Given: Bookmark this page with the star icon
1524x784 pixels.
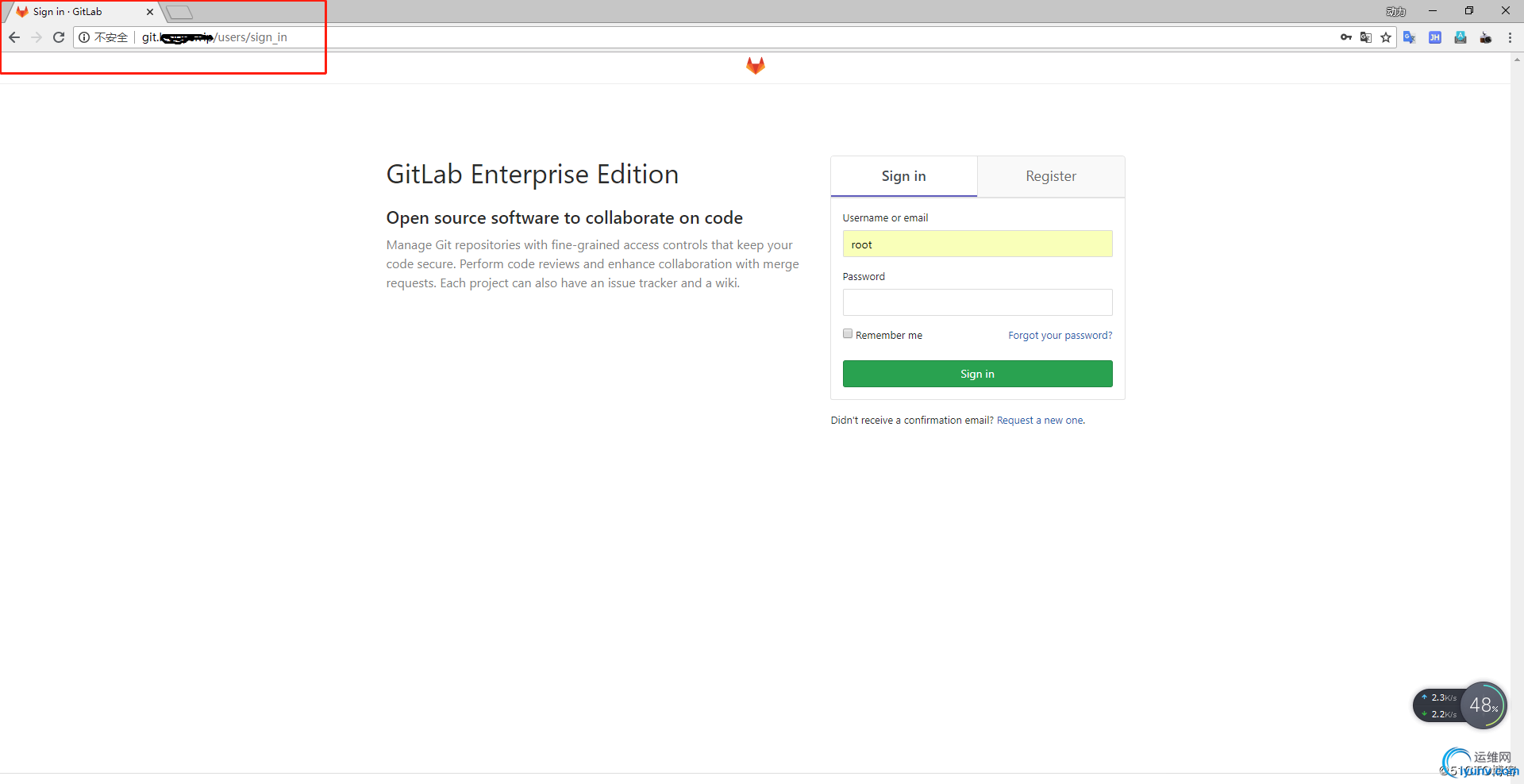Looking at the screenshot, I should (1386, 37).
